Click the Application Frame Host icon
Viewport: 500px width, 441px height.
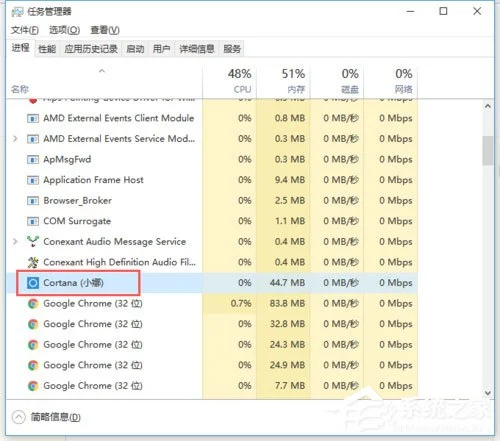(x=33, y=180)
